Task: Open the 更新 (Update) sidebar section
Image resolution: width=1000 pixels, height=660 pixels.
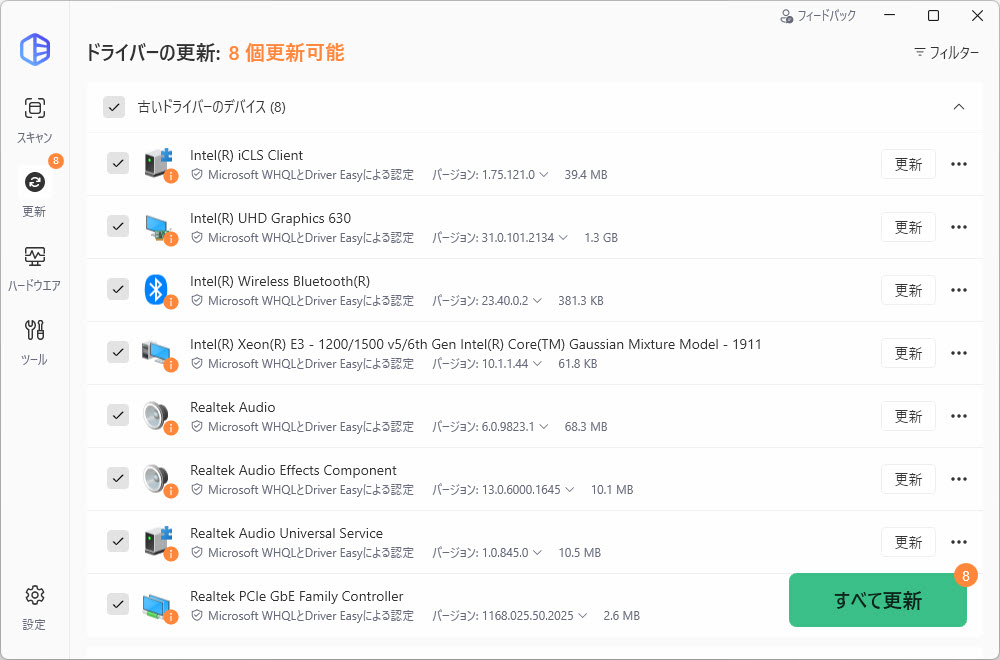Action: click(x=34, y=194)
